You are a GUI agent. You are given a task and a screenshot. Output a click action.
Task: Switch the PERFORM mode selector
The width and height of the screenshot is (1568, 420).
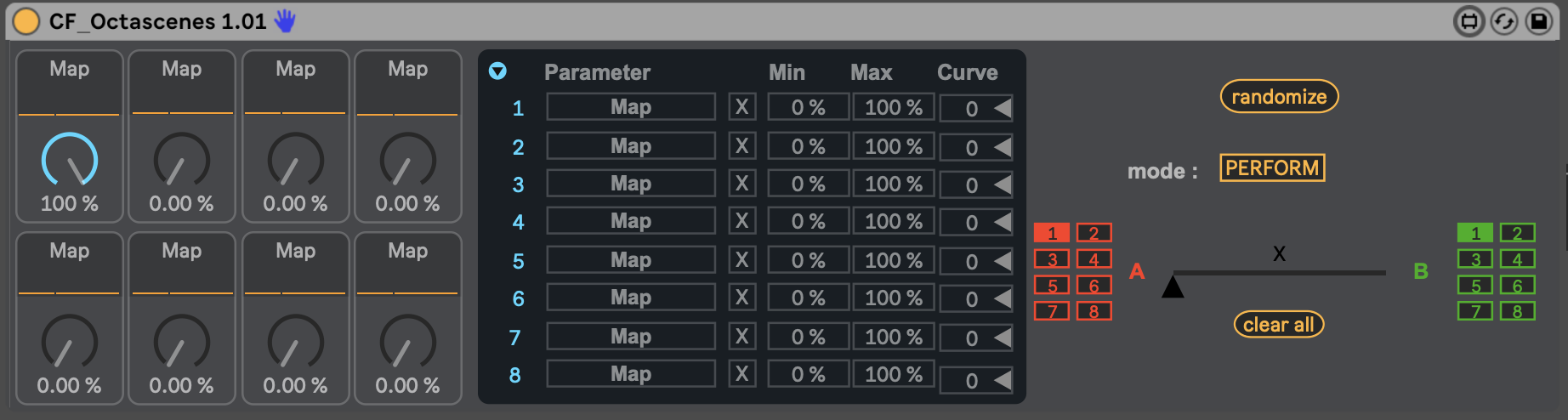1272,168
